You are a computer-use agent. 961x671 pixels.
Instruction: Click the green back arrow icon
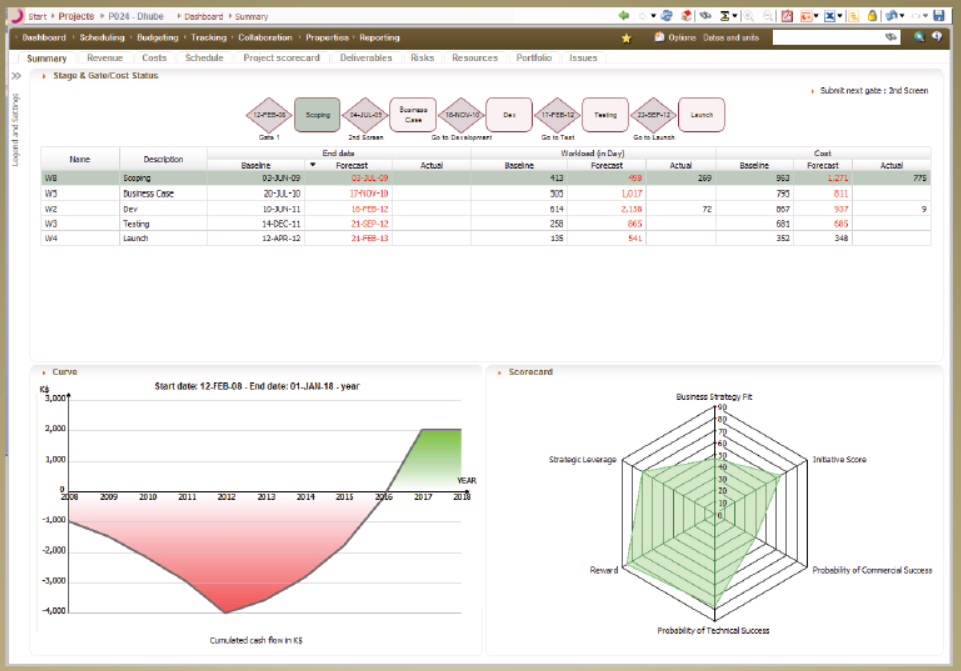click(x=624, y=16)
